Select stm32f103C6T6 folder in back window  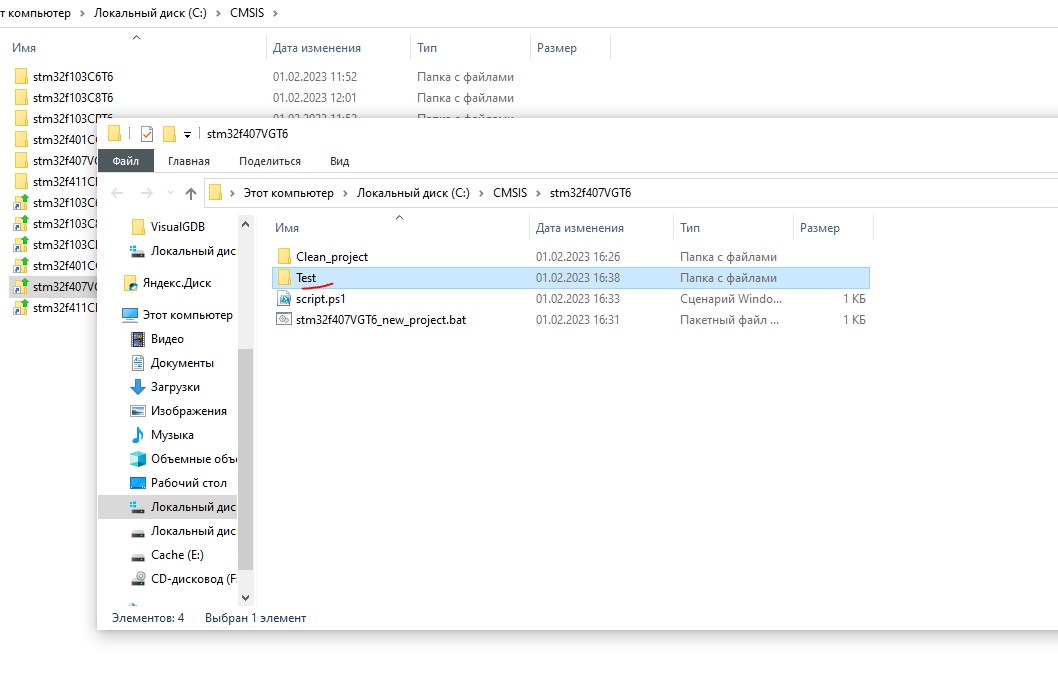coord(73,76)
